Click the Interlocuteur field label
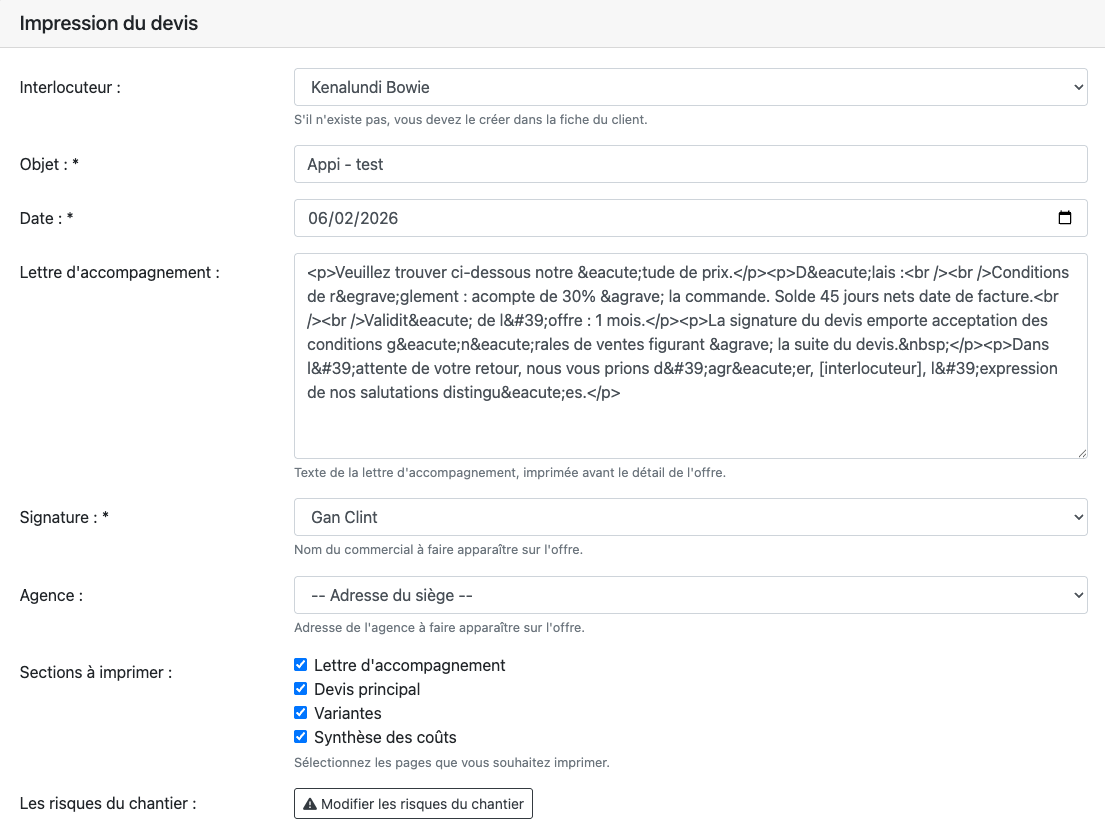 tap(70, 87)
